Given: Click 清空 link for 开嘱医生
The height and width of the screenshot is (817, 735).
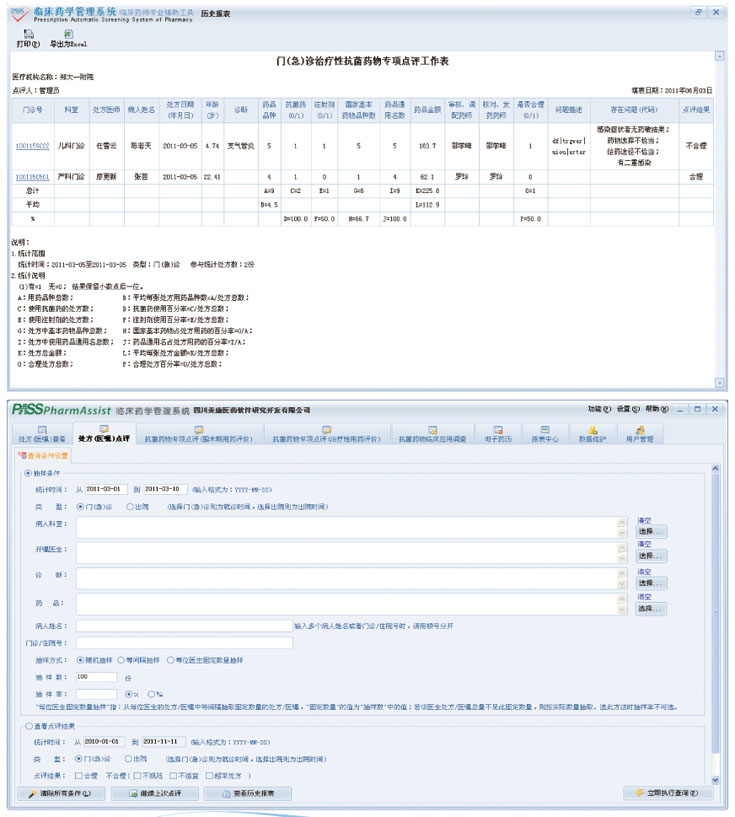Looking at the screenshot, I should (x=644, y=544).
